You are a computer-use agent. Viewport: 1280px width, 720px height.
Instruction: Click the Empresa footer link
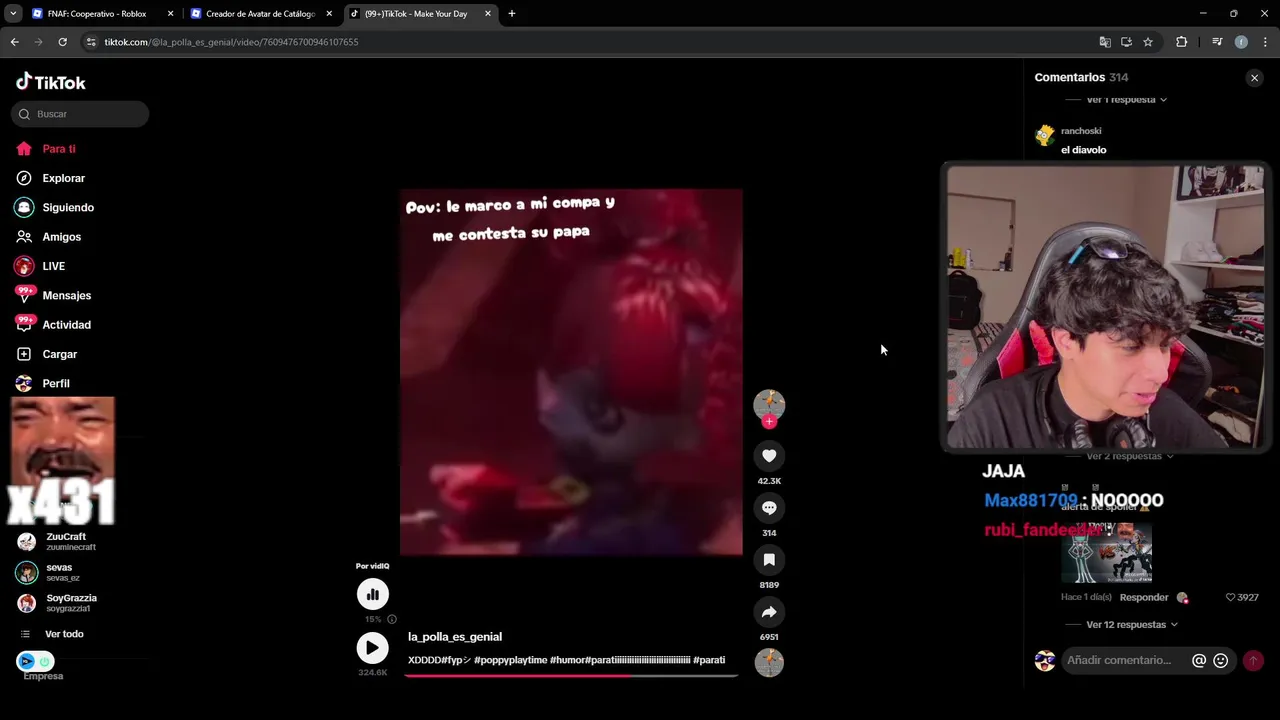click(43, 676)
